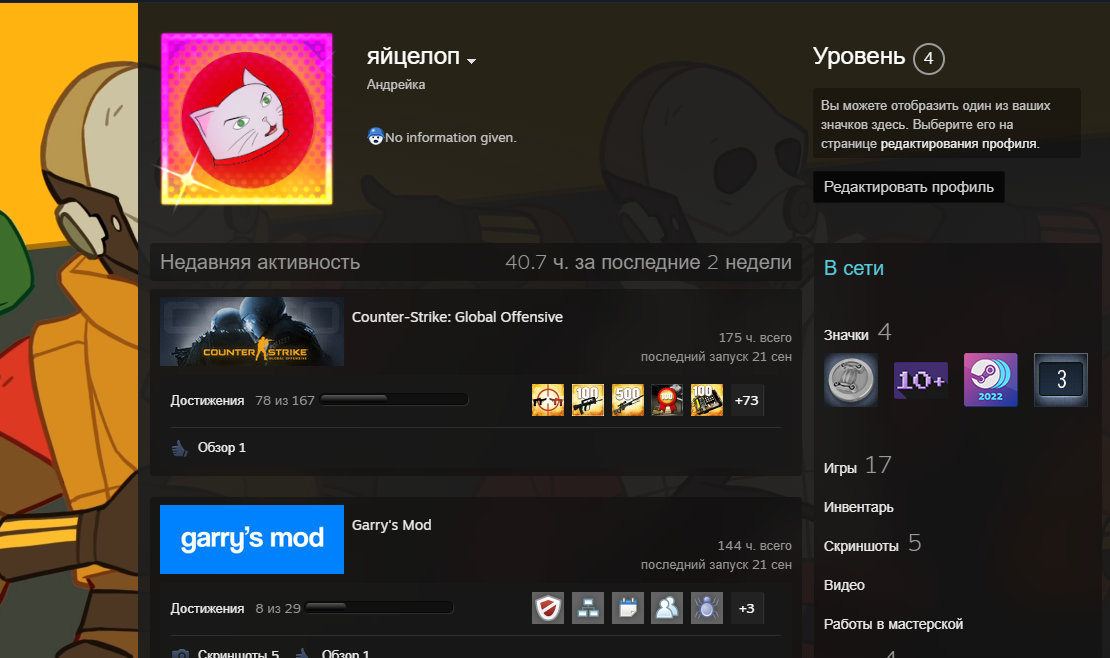Open Скриншоты 5 in sidebar

[x=873, y=544]
